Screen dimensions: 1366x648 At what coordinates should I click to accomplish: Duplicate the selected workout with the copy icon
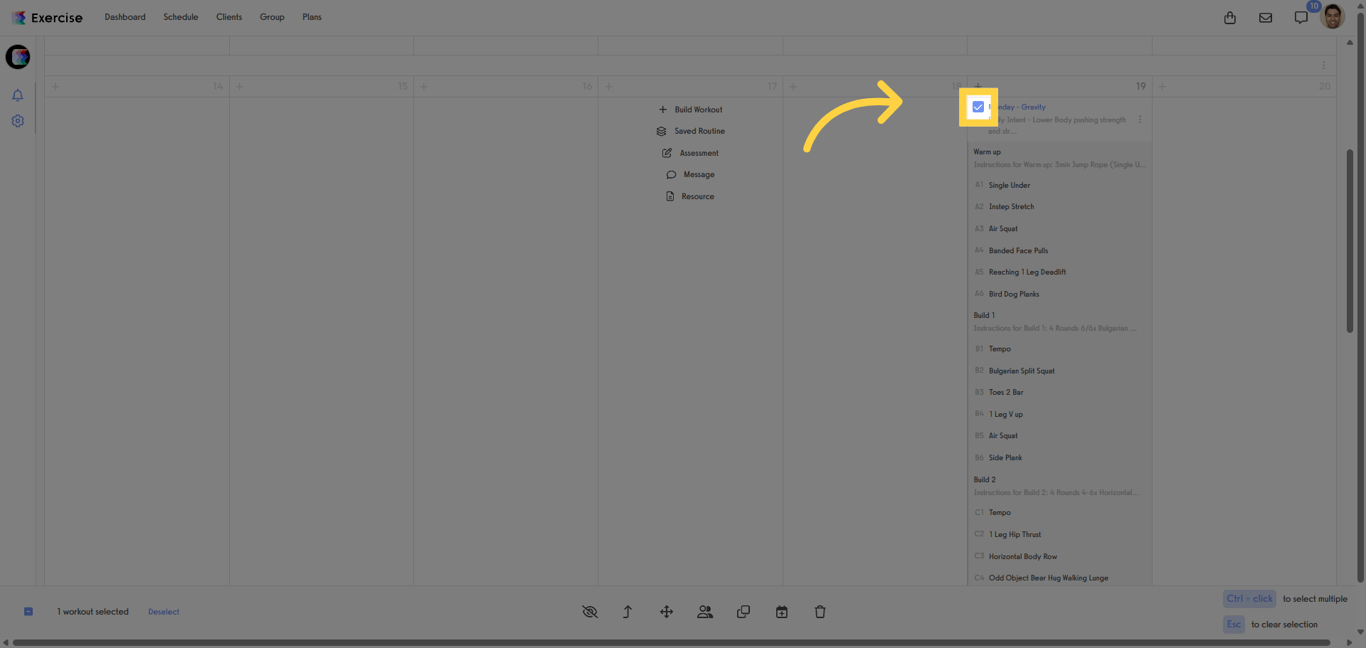coord(743,611)
